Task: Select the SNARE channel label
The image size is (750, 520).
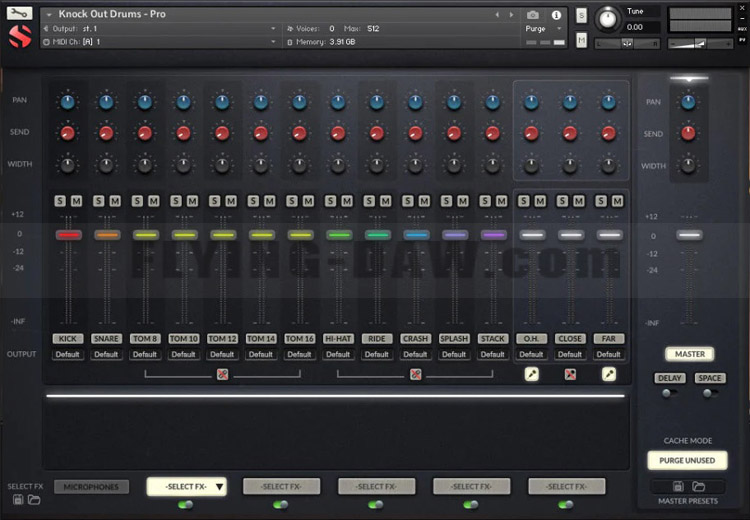Action: pyautogui.click(x=106, y=339)
